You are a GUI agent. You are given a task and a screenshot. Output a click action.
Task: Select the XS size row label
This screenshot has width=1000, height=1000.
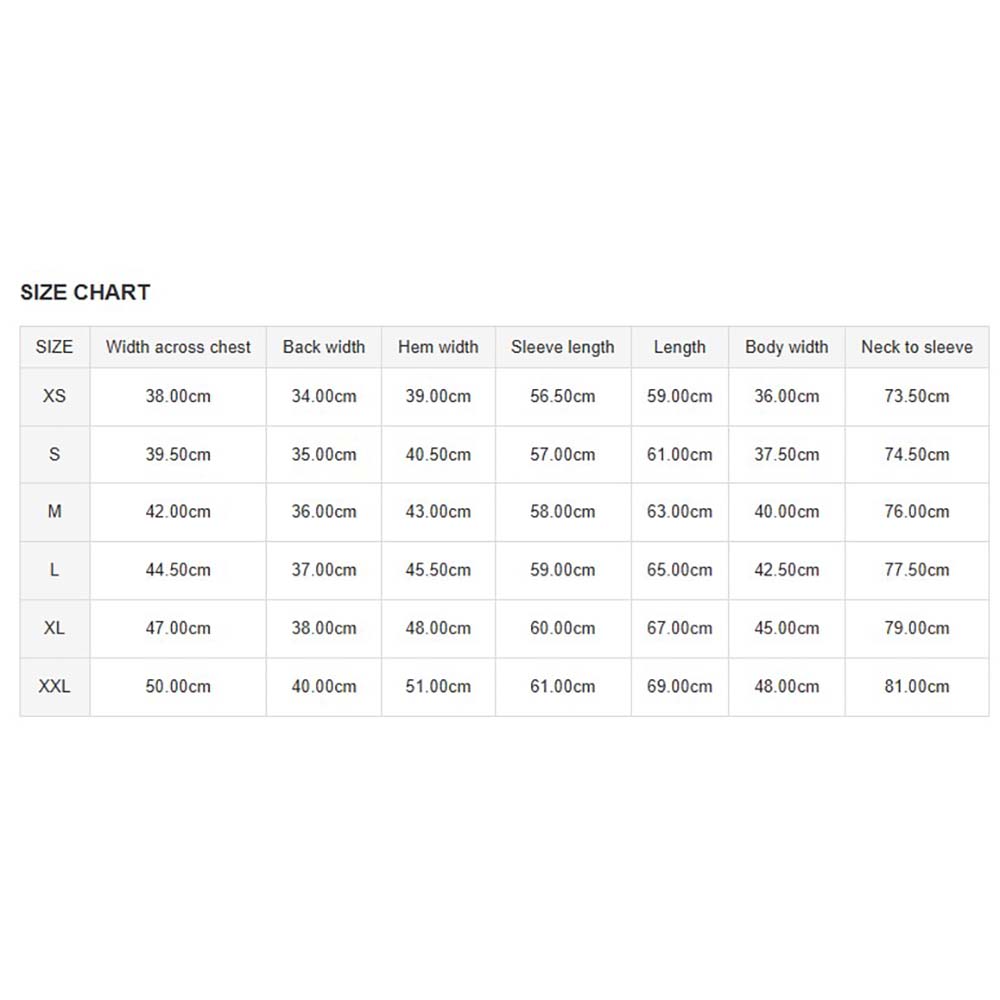point(55,396)
